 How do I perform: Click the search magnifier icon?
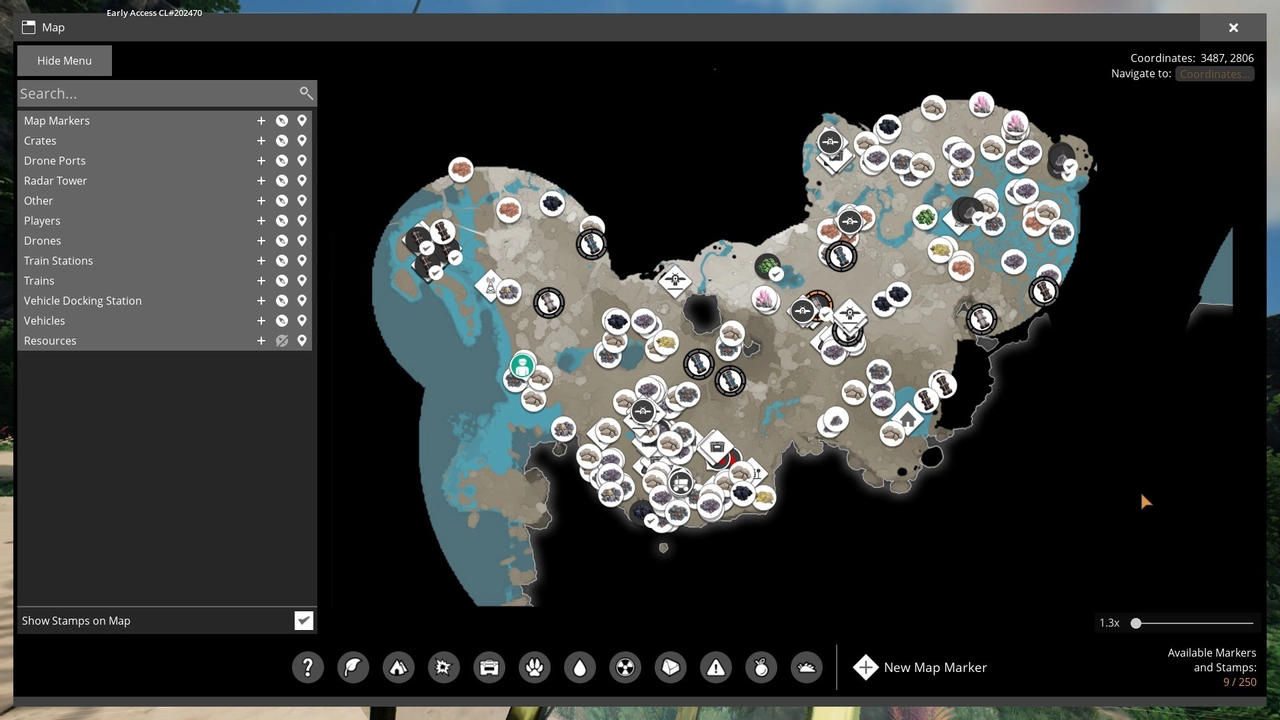pos(306,93)
